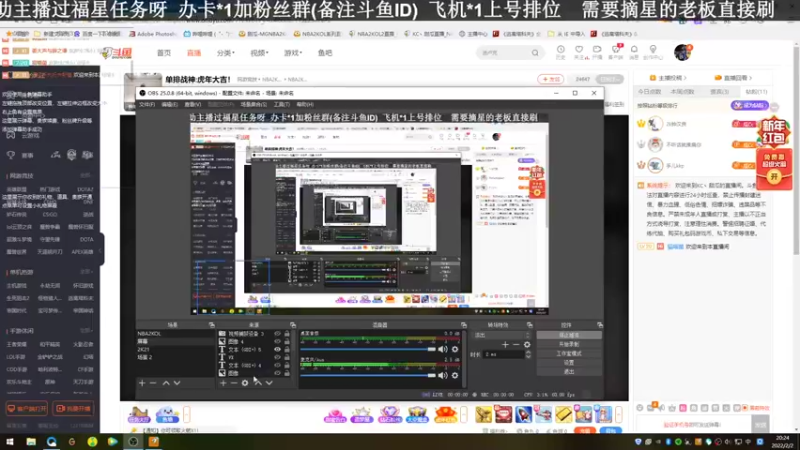
Task: Show next gifts with the gift bar right arrow
Action: [618, 414]
